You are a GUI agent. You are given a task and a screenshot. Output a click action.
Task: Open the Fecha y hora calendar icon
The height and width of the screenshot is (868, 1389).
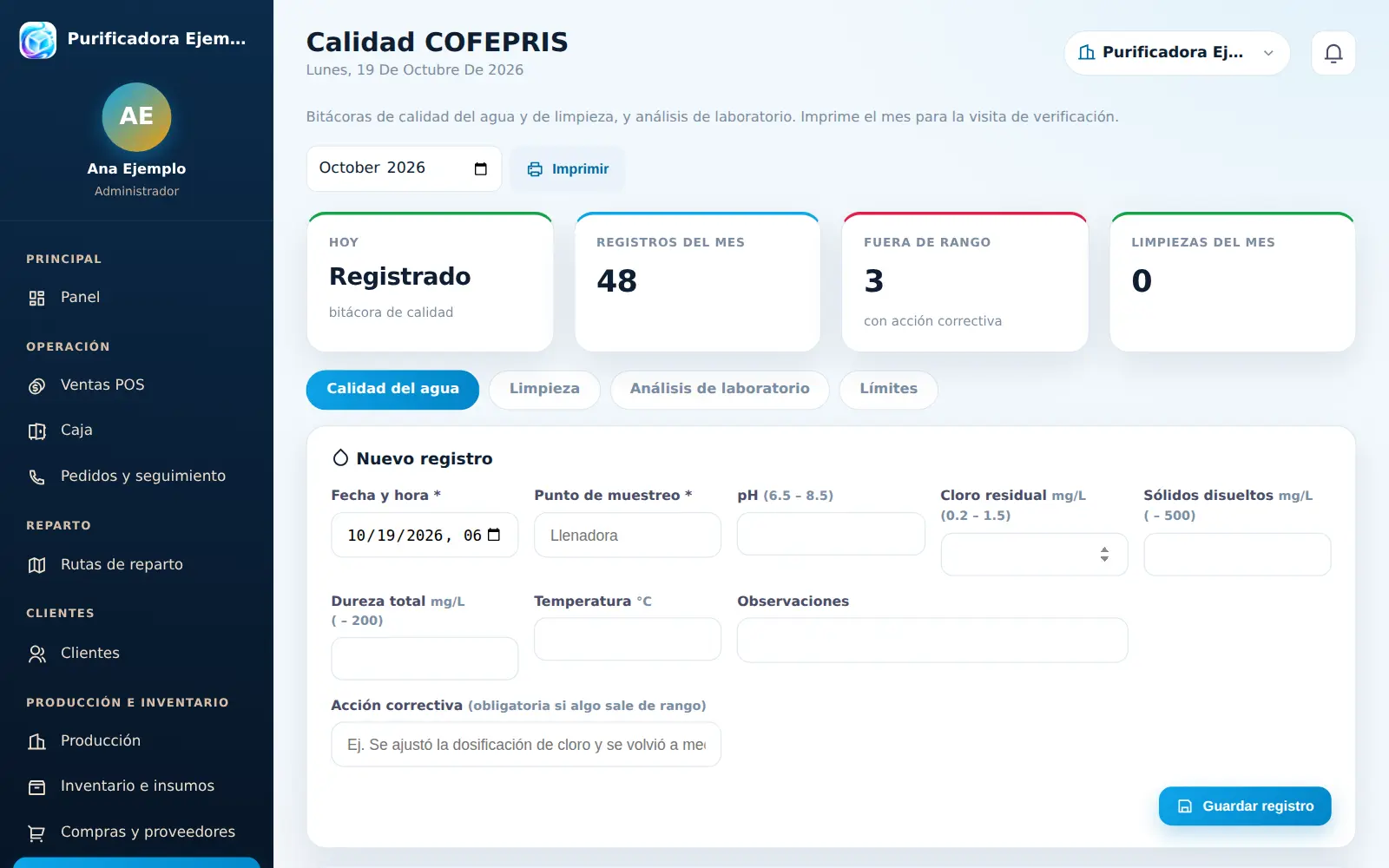494,535
